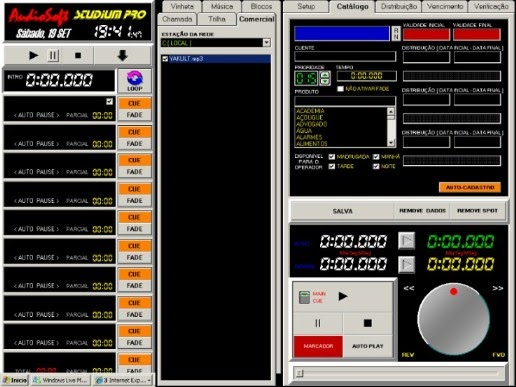Click the orange AUTO-CADASTRO button
This screenshot has height=387, width=516.
470,187
